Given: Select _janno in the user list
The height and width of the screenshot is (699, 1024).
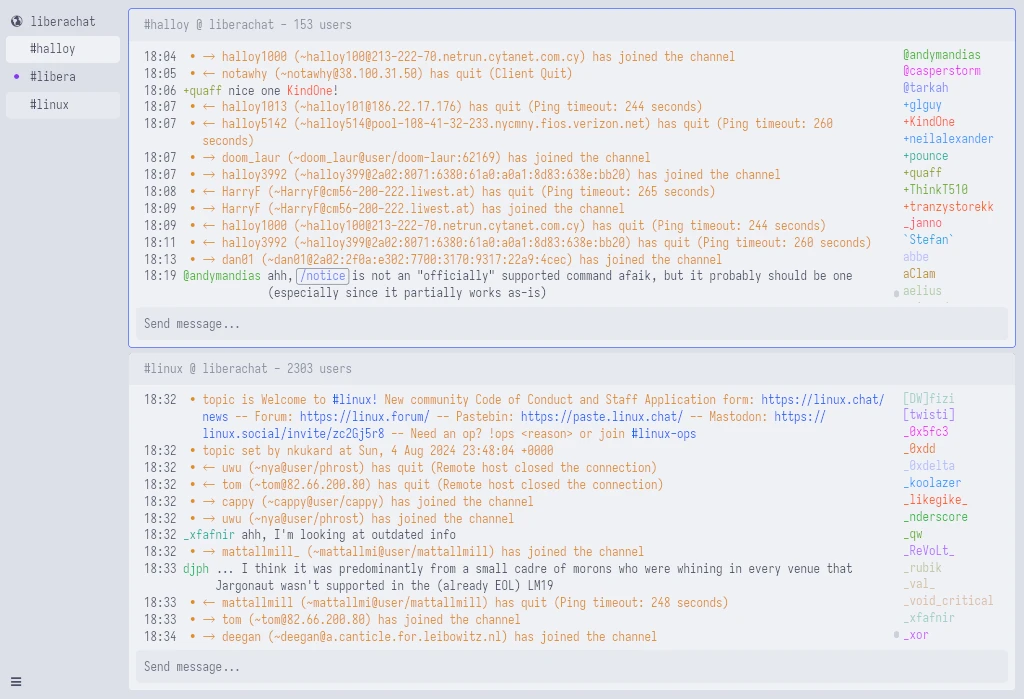Looking at the screenshot, I should click(922, 223).
